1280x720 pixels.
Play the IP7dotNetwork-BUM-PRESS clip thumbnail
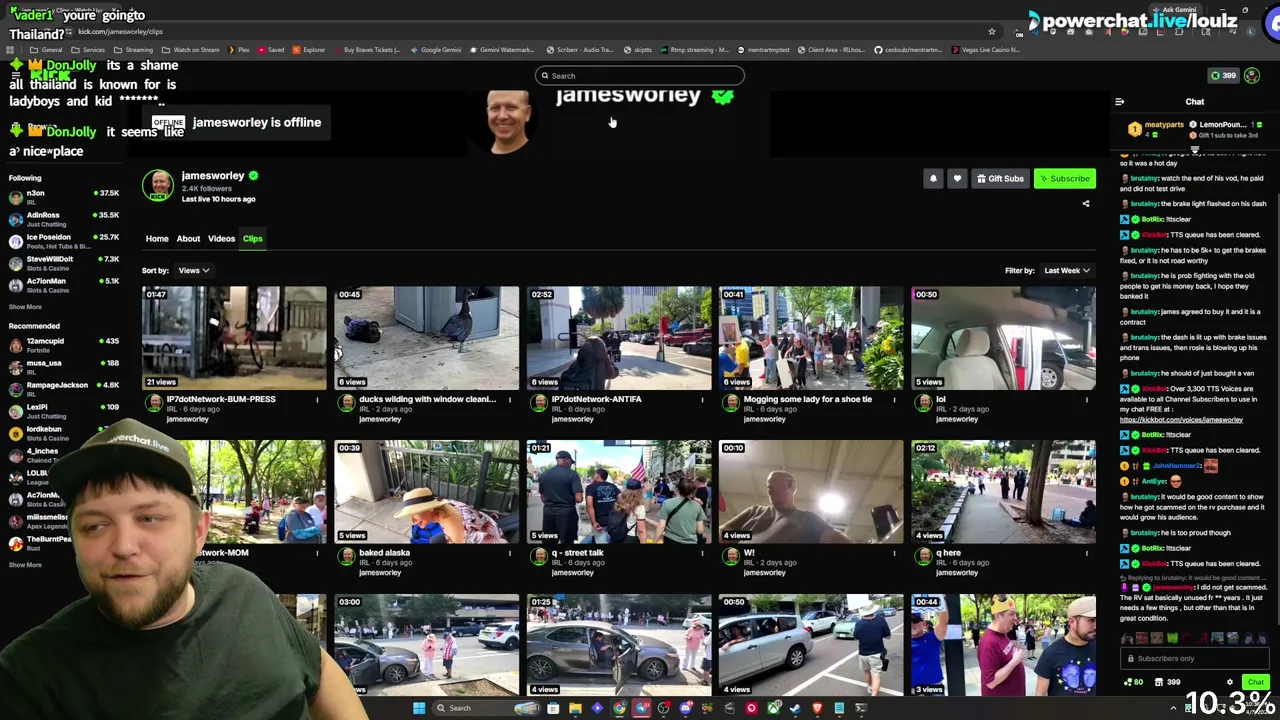click(234, 338)
